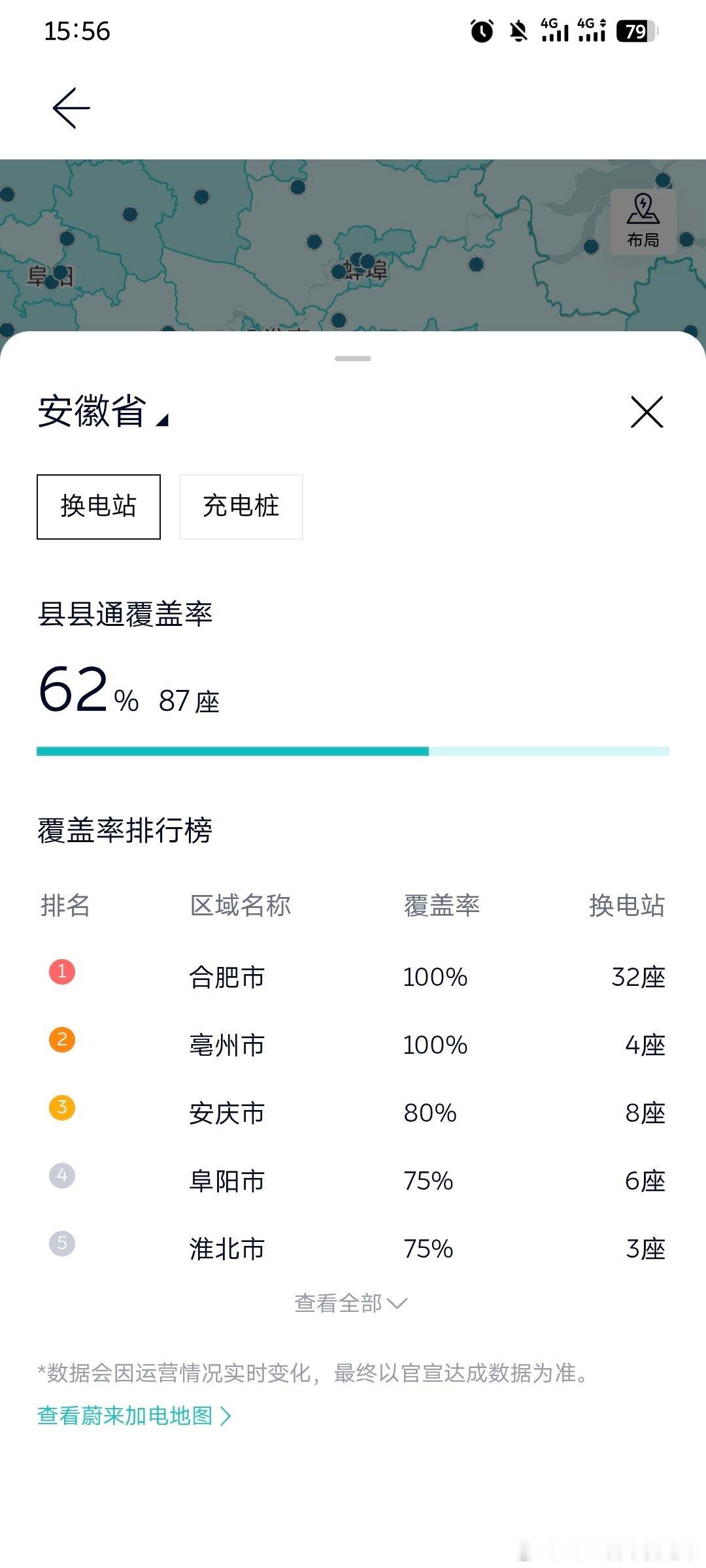Click rank 1 red badge

click(62, 972)
